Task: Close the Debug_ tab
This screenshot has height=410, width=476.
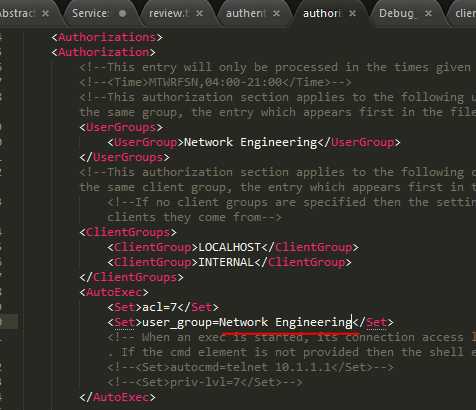Action: (428, 13)
